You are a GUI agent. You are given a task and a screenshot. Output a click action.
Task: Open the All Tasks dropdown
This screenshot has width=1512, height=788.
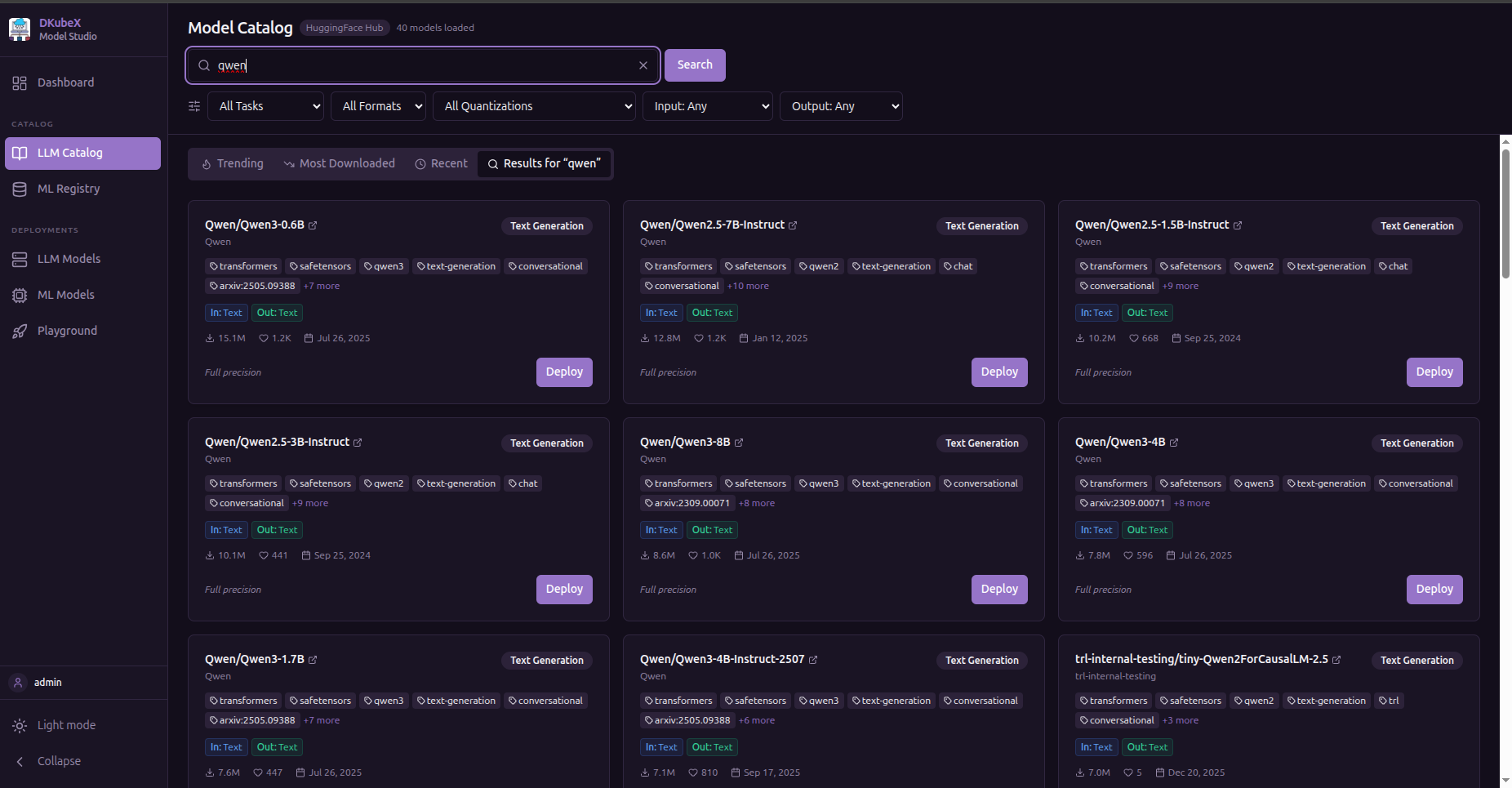(x=265, y=106)
